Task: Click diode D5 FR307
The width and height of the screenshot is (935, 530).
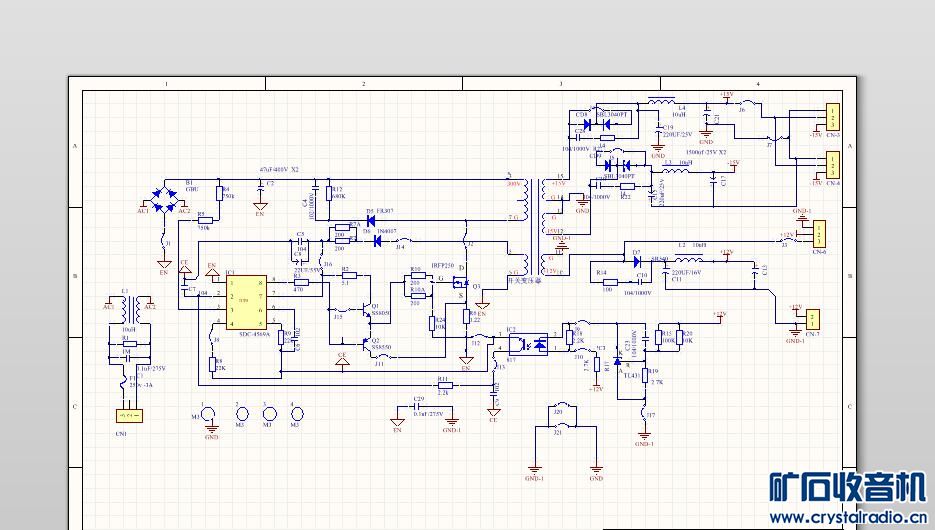Action: click(x=371, y=221)
